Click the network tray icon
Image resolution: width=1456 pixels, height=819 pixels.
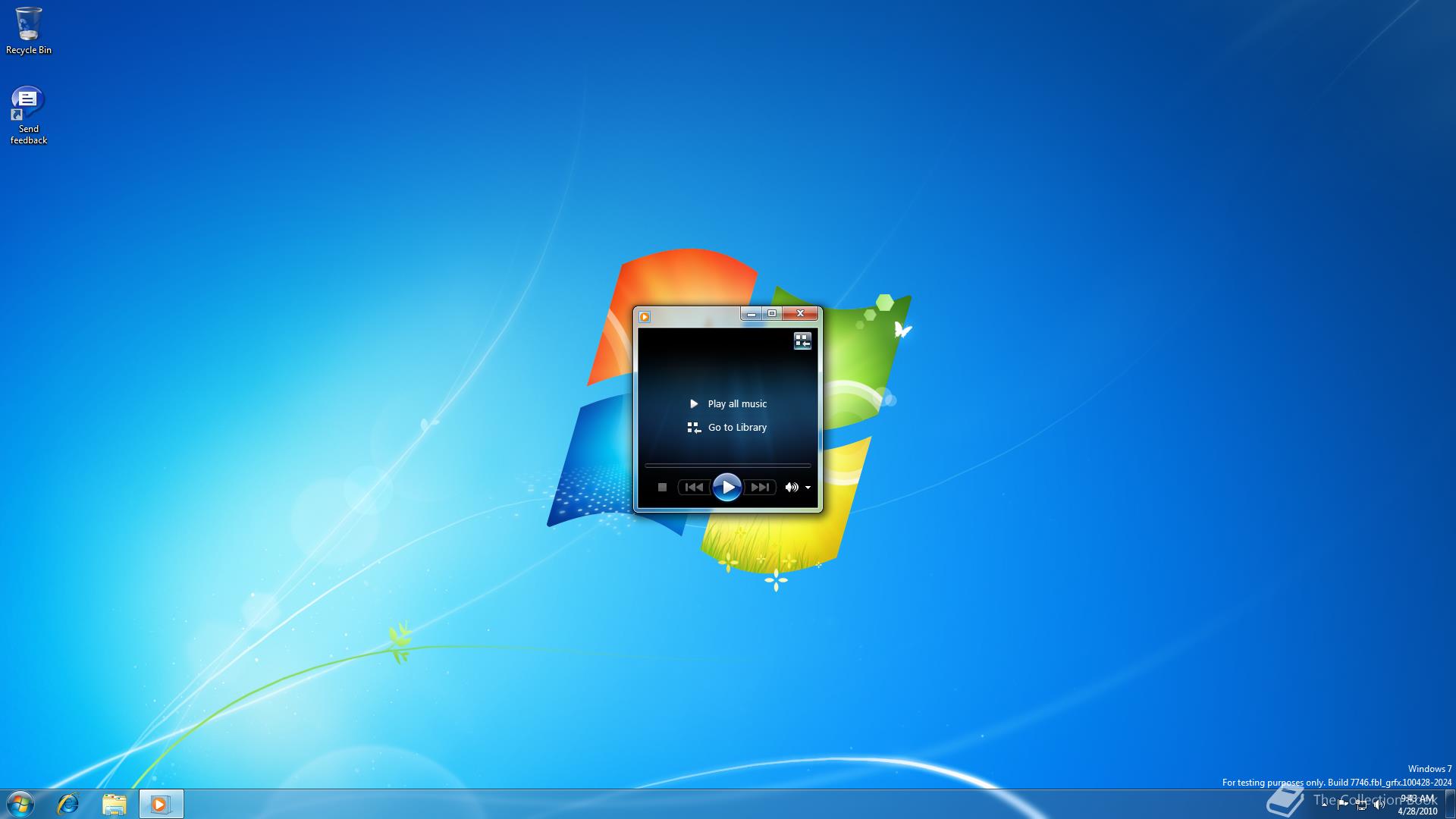coord(1361,805)
